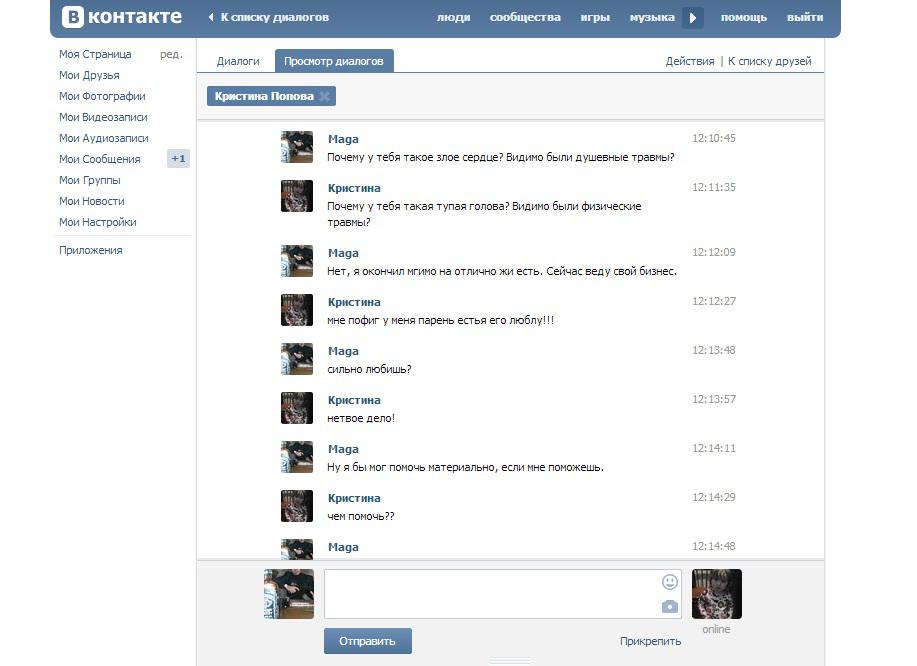The image size is (917, 666).
Task: Open Мои Аудиозаписи in sidebar
Action: pos(104,139)
